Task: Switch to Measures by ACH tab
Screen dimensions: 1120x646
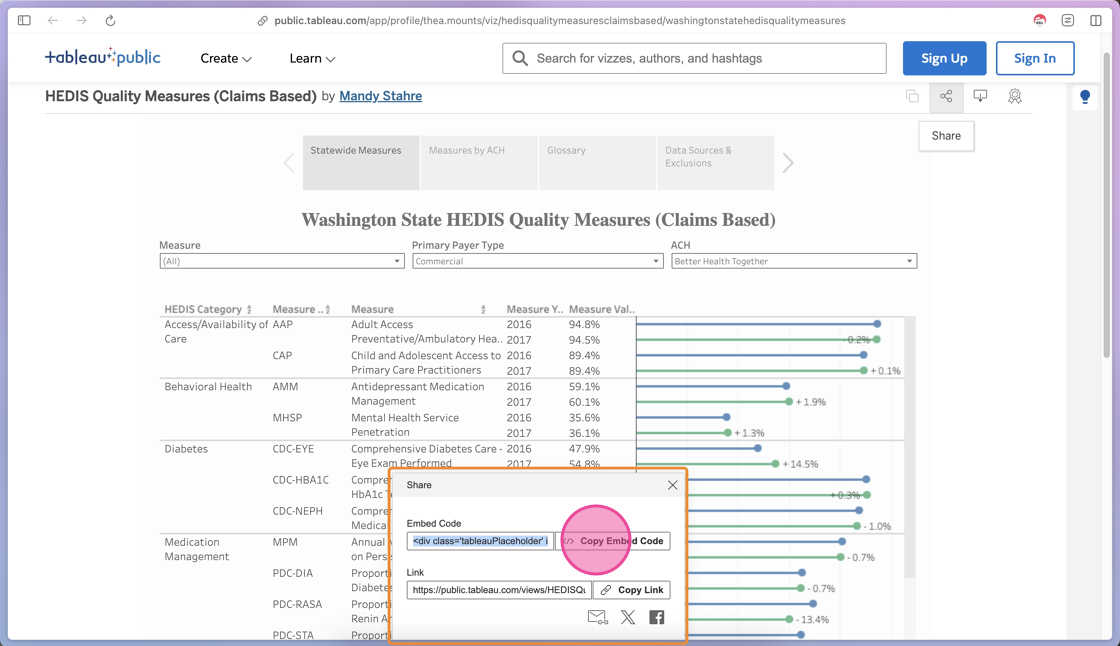Action: point(479,163)
